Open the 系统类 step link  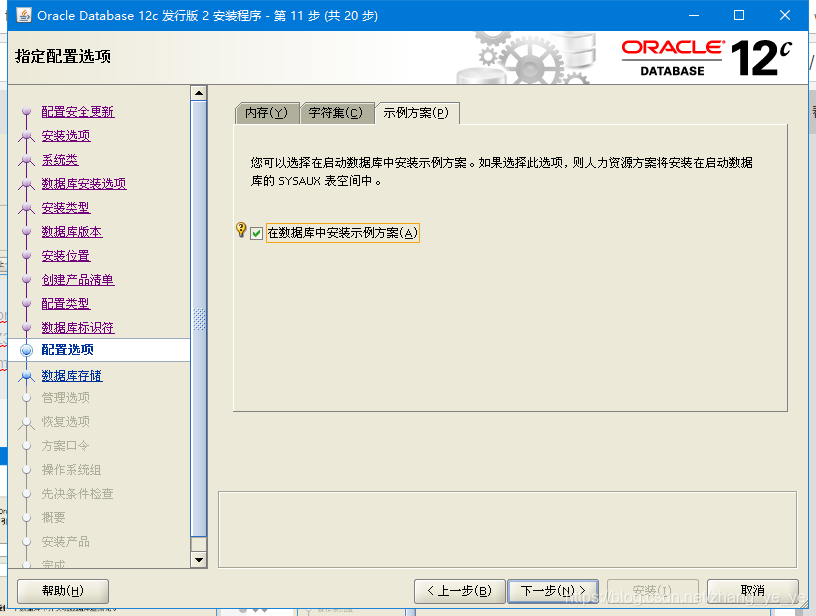click(60, 160)
